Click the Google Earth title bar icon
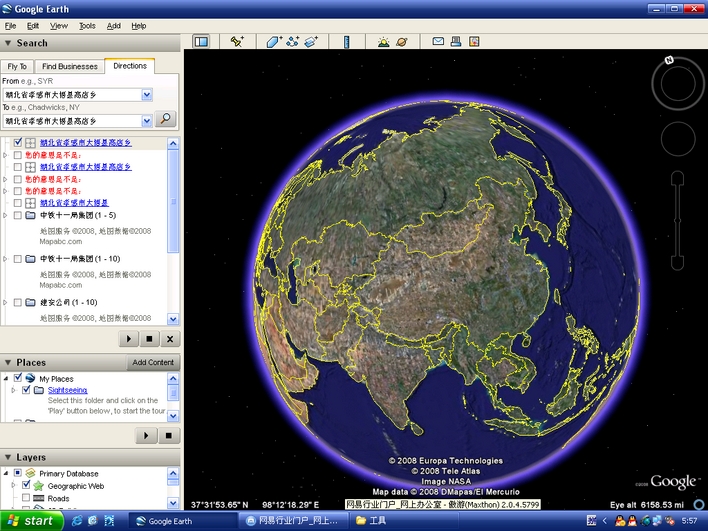 point(7,9)
